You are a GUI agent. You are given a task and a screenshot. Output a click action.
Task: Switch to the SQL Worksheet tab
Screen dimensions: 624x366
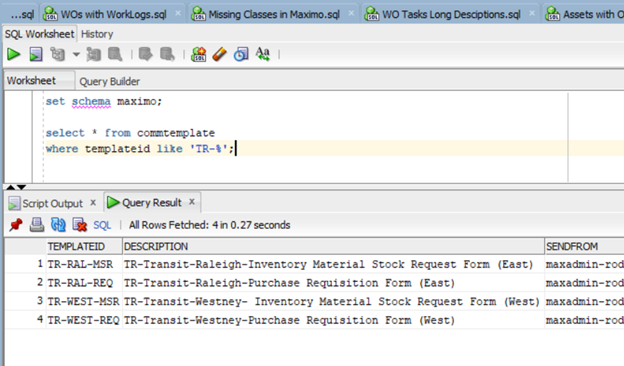(39, 34)
